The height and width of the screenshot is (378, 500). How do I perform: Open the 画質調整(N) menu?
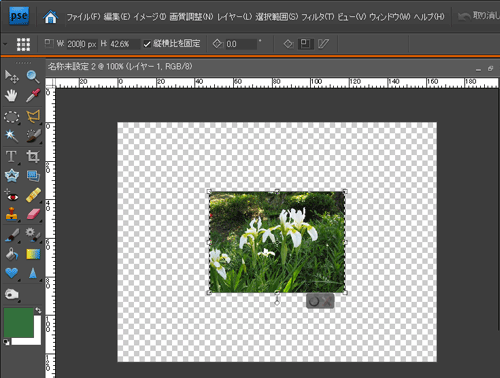pyautogui.click(x=191, y=17)
